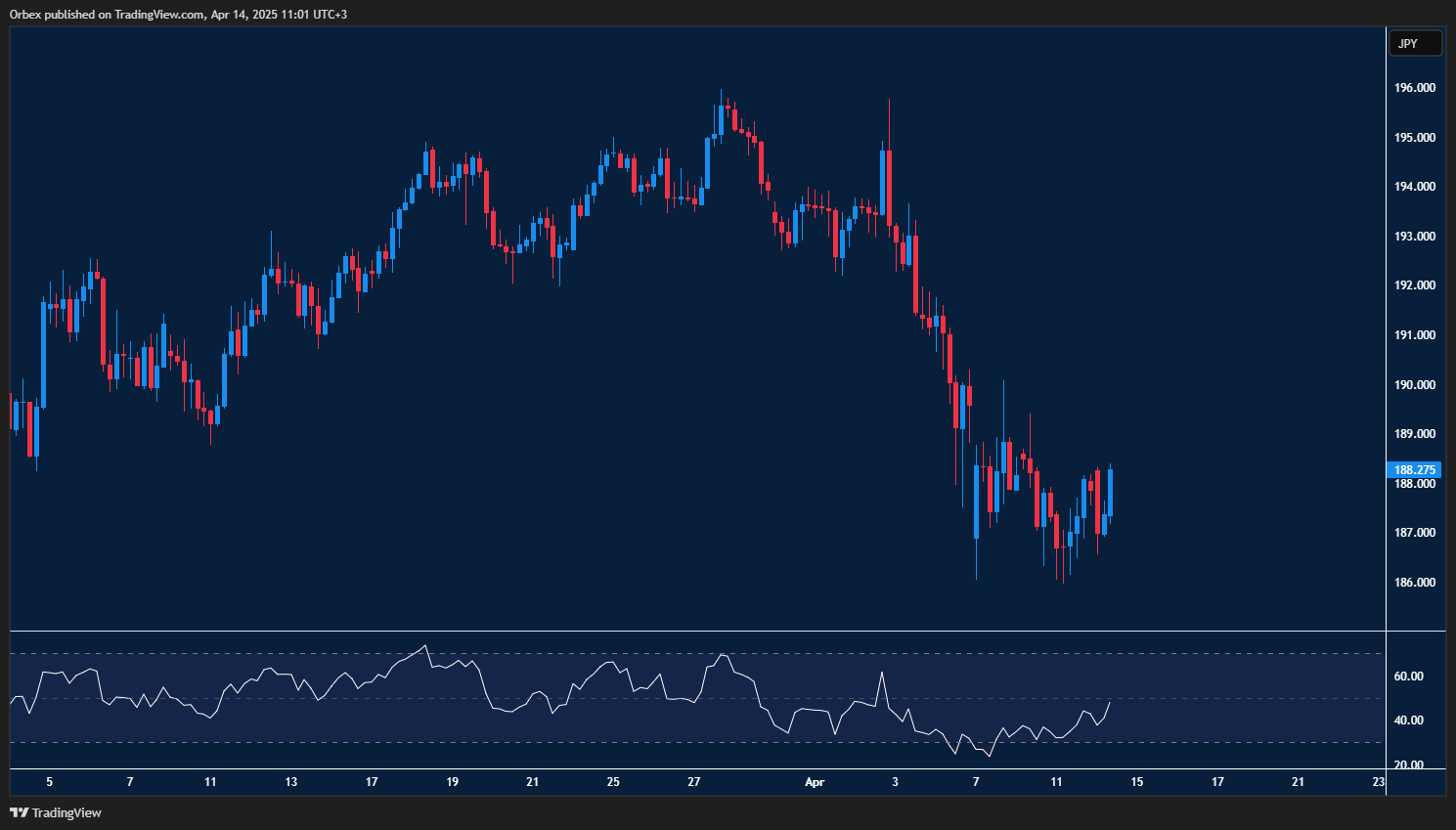Click the RSI line at its lowest dip
The height and width of the screenshot is (830, 1456).
[x=988, y=756]
